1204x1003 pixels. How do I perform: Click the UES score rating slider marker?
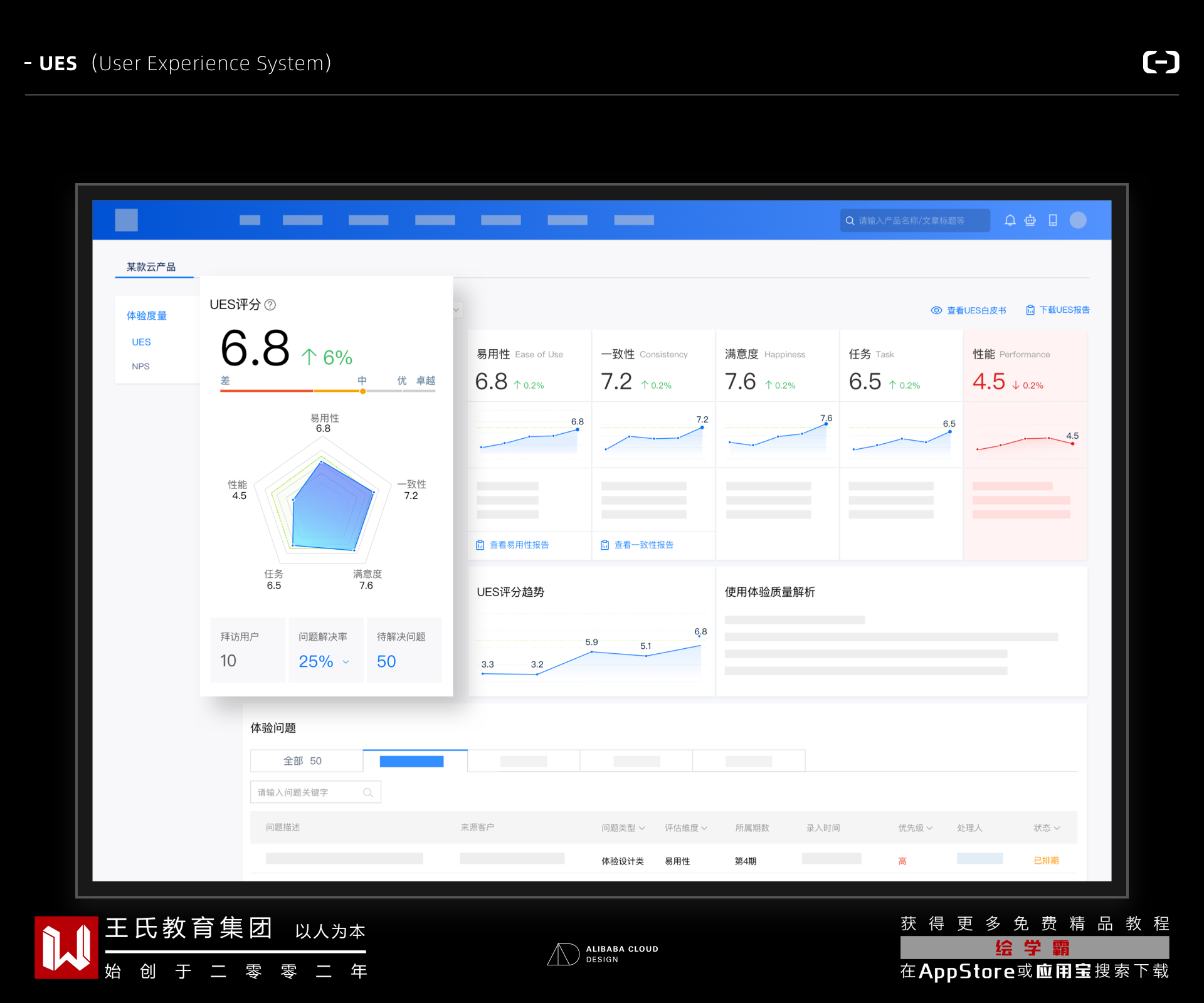(362, 391)
